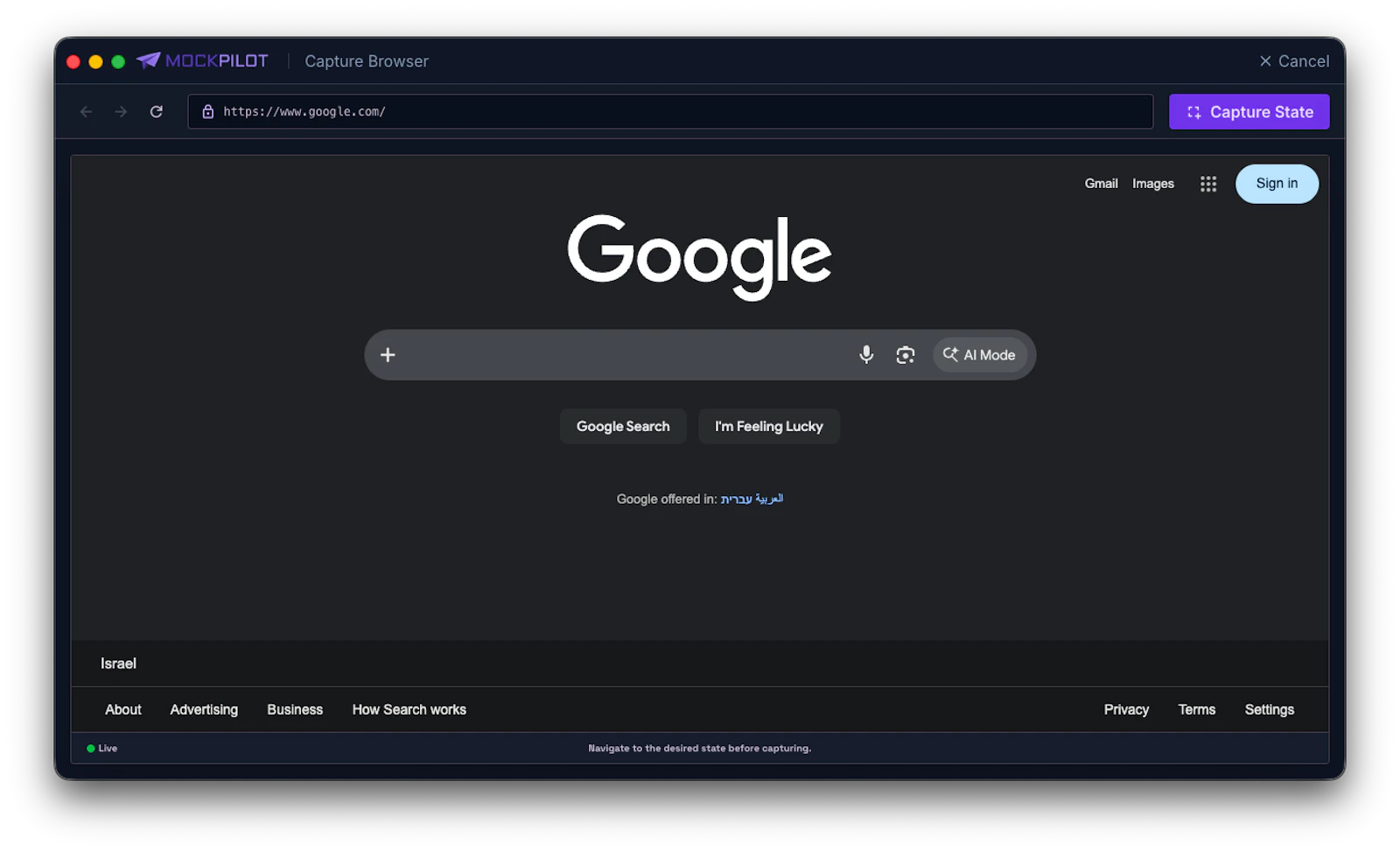Switch Google to Hebrew (עברית)
1400x852 pixels.
(736, 499)
